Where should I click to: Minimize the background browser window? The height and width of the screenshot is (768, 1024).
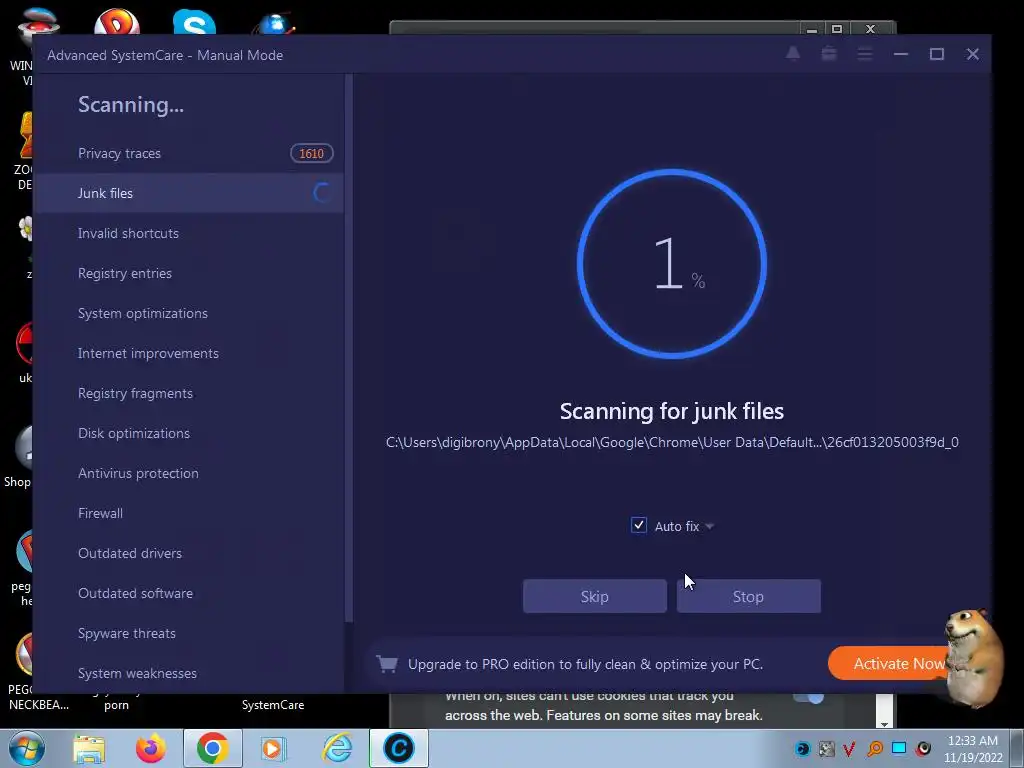(811, 29)
